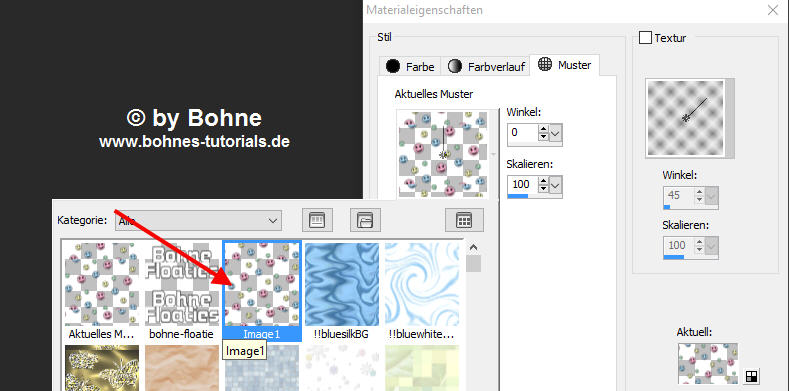The height and width of the screenshot is (391, 789).
Task: Enable the Textur checkbox
Action: [x=645, y=38]
